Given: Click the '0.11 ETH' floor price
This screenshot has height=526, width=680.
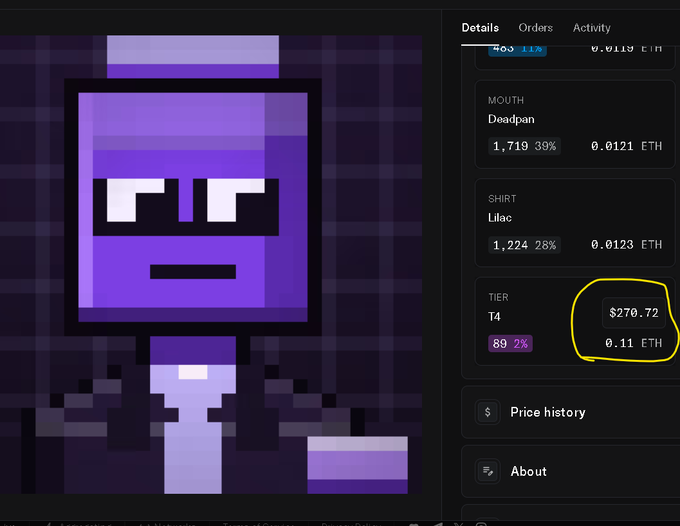Looking at the screenshot, I should click(634, 343).
